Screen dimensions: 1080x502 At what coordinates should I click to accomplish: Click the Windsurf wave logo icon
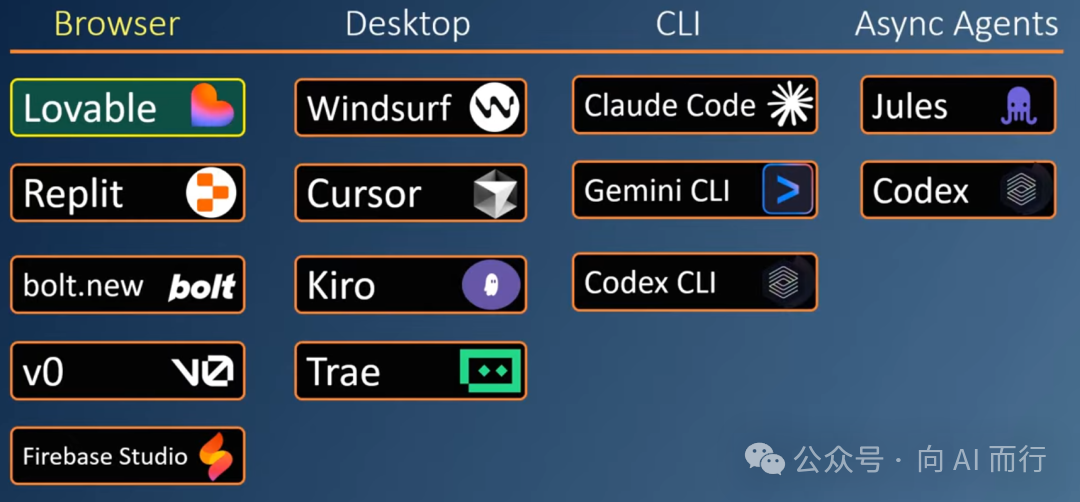[x=495, y=107]
